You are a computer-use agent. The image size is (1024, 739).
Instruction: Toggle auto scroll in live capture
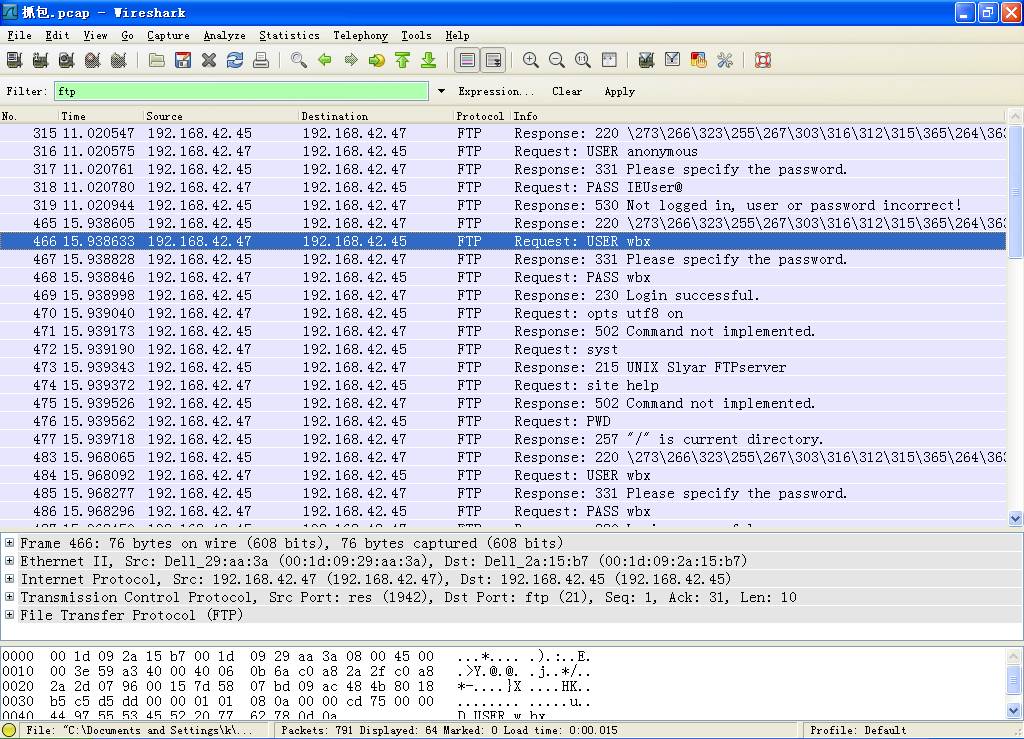point(493,60)
